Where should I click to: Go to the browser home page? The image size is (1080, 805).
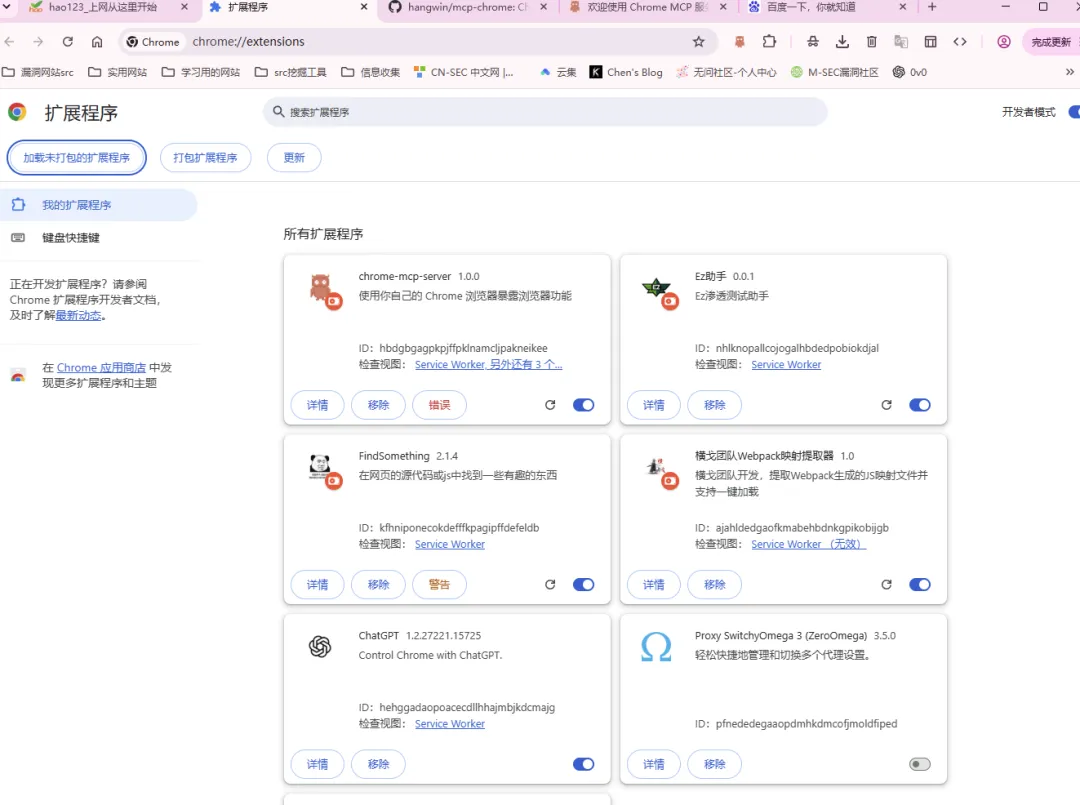[x=97, y=42]
